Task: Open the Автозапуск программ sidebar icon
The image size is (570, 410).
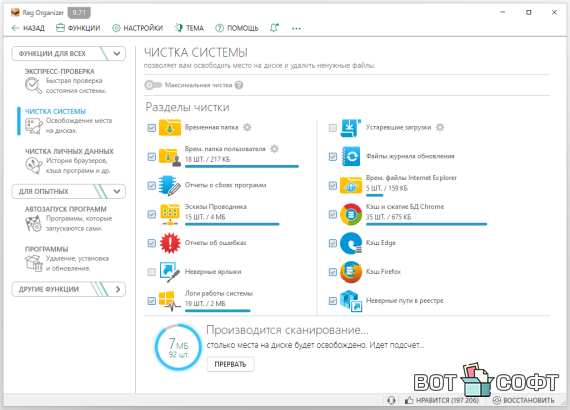Action: (x=33, y=223)
